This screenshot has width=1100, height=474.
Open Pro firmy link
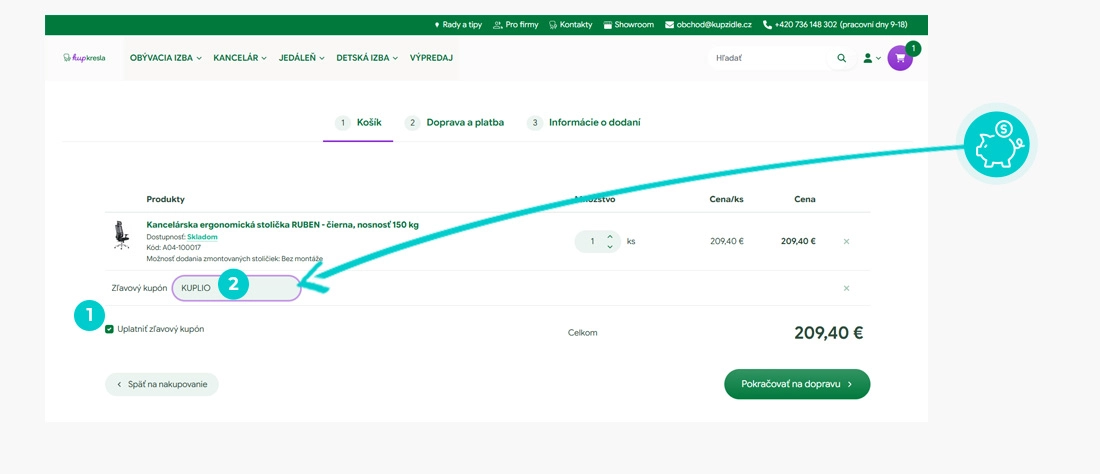(516, 25)
